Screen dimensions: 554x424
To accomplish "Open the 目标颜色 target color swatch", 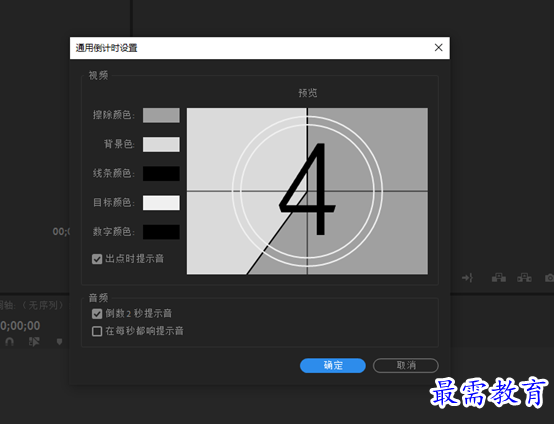I will pos(161,203).
